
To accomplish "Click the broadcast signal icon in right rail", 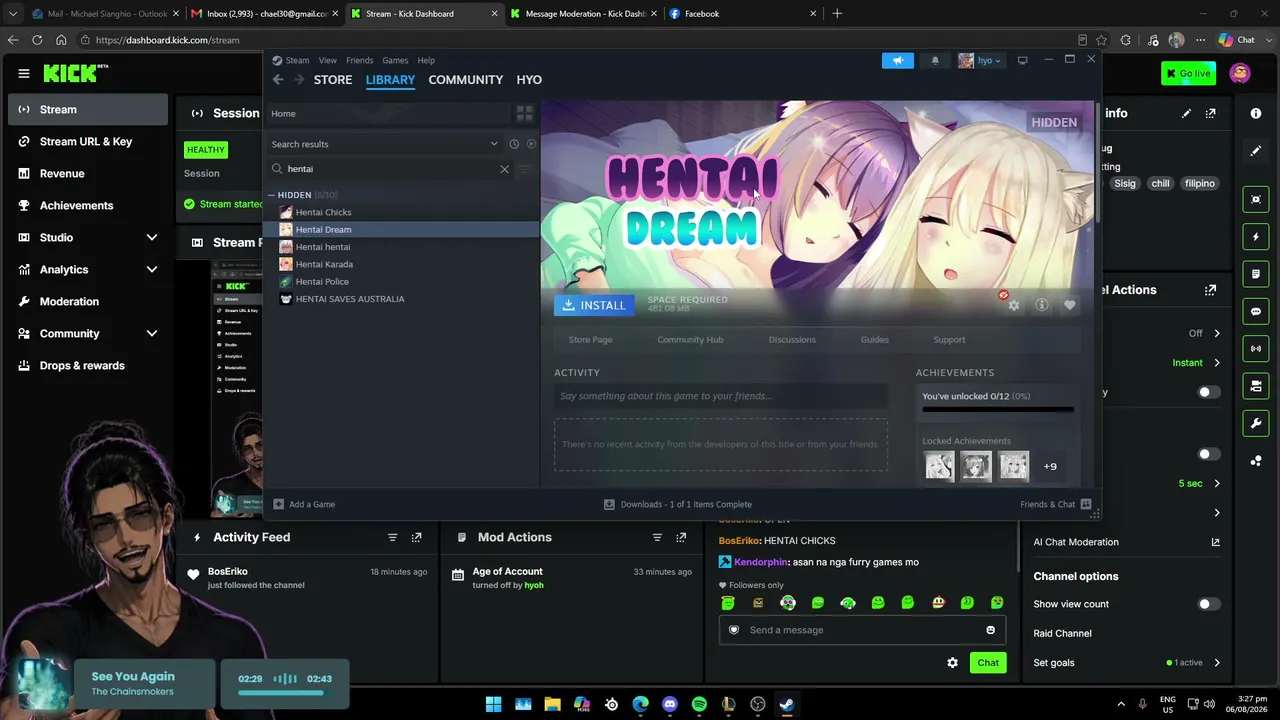I will (x=1256, y=348).
